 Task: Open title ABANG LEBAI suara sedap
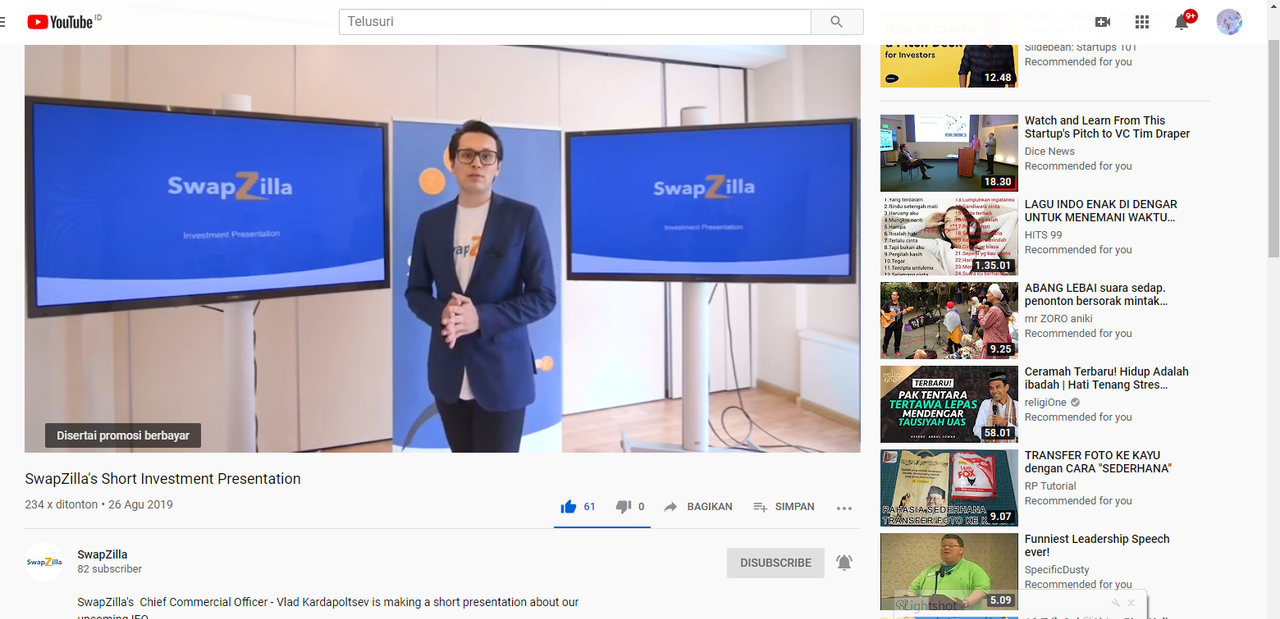point(1095,295)
